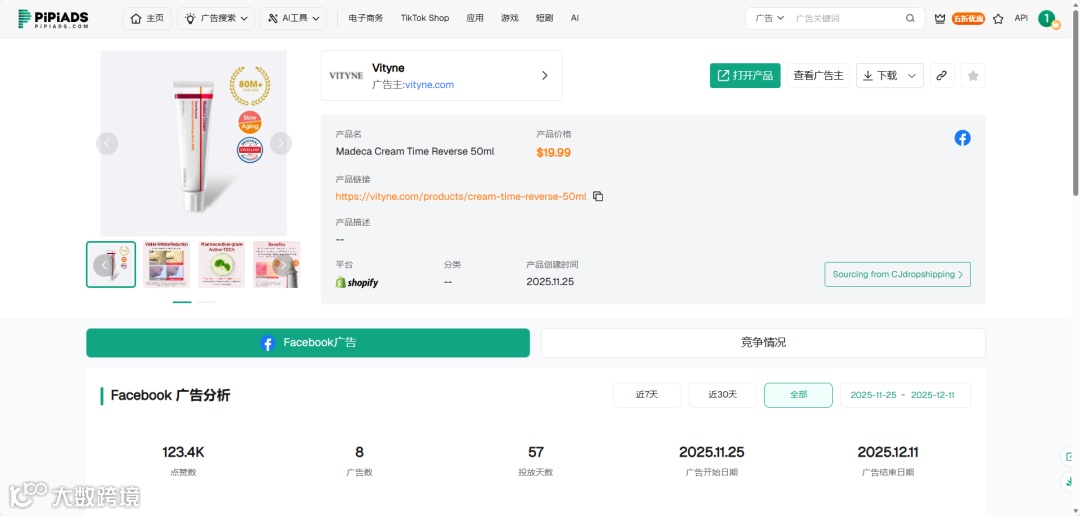This screenshot has height=516, width=1080.
Task: Switch to the Facebook广告 tab
Action: (308, 343)
